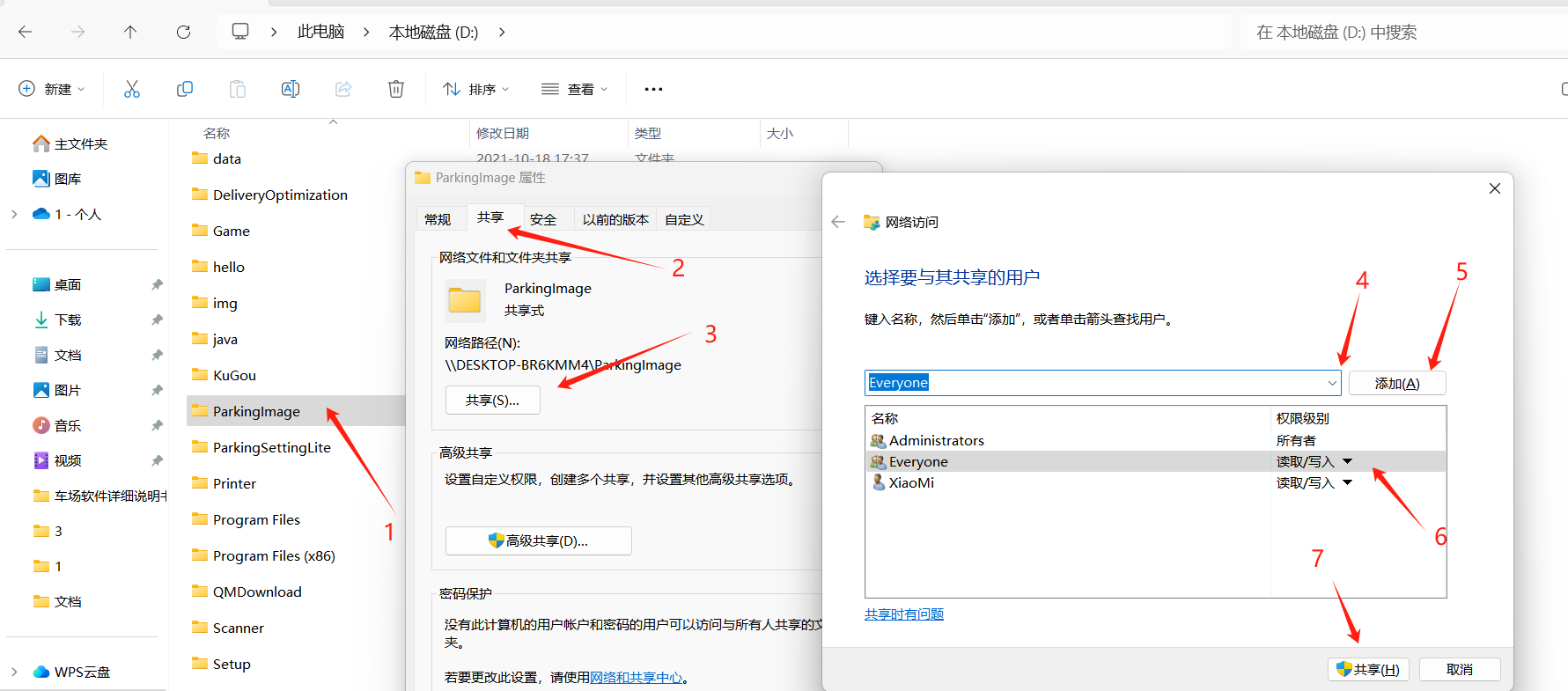The image size is (1568, 691).
Task: Expand the user name combo box arrow
Action: (x=1332, y=383)
